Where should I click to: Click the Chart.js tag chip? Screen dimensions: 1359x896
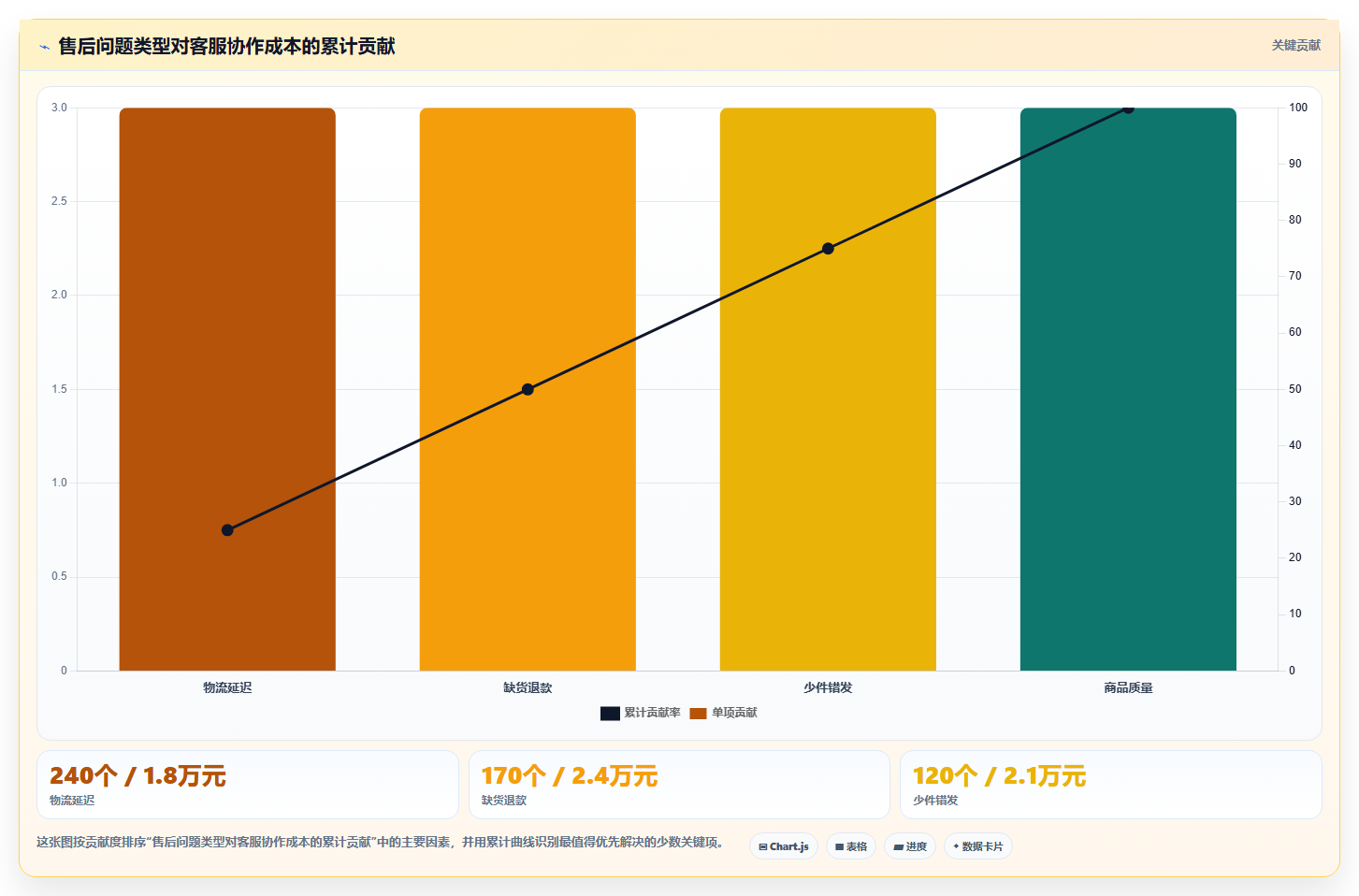pos(784,846)
